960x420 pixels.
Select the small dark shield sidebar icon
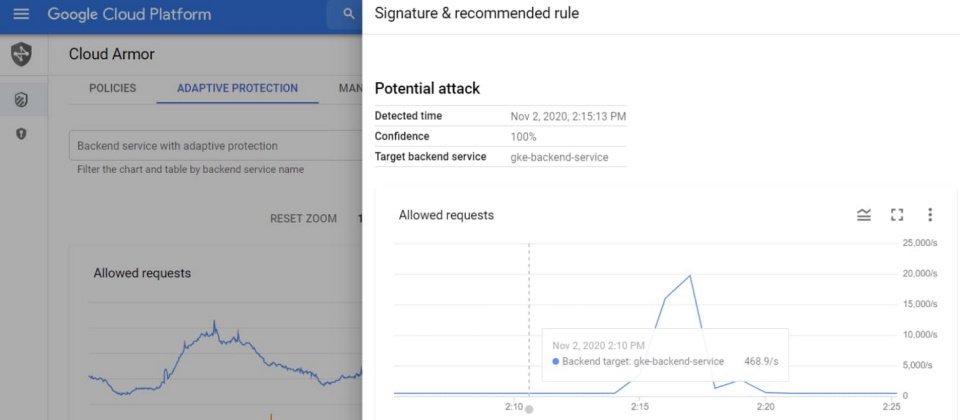click(21, 133)
